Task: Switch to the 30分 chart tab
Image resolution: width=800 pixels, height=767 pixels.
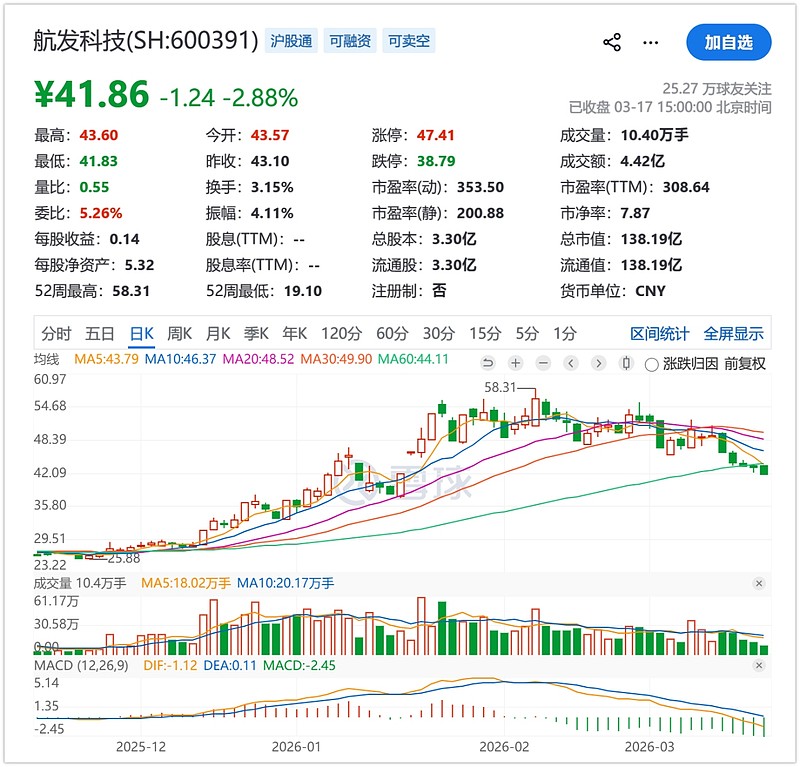Action: (439, 334)
